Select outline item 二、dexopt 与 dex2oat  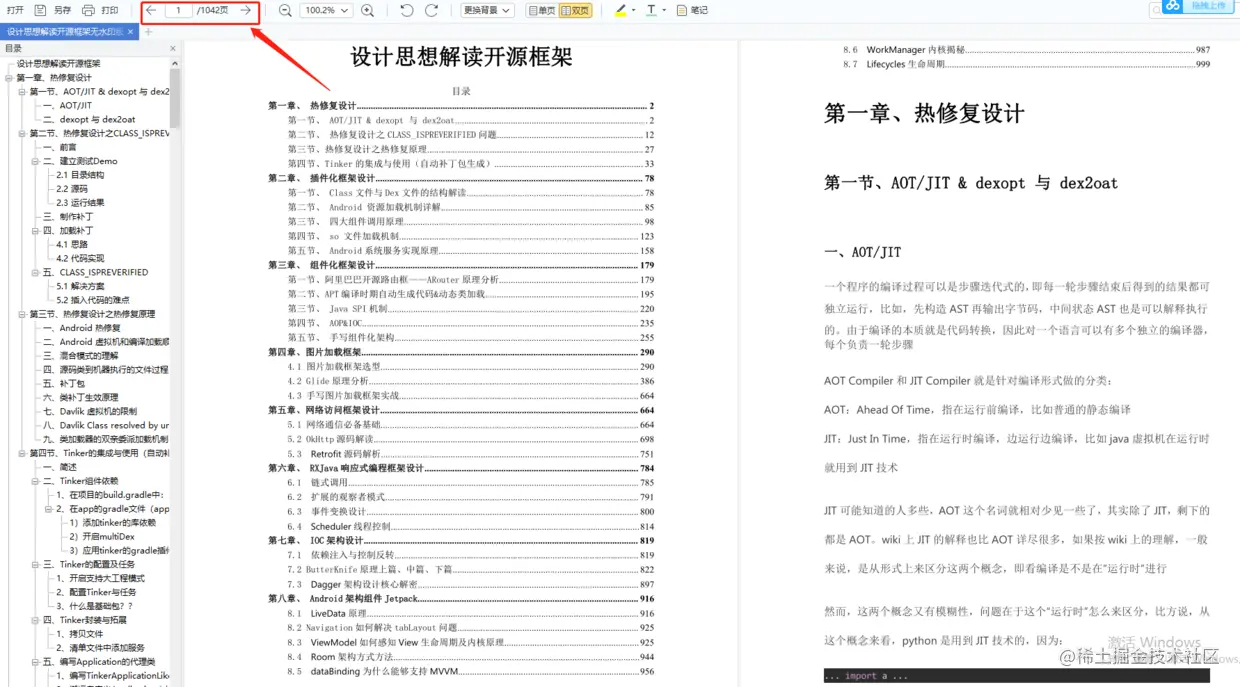click(x=89, y=119)
